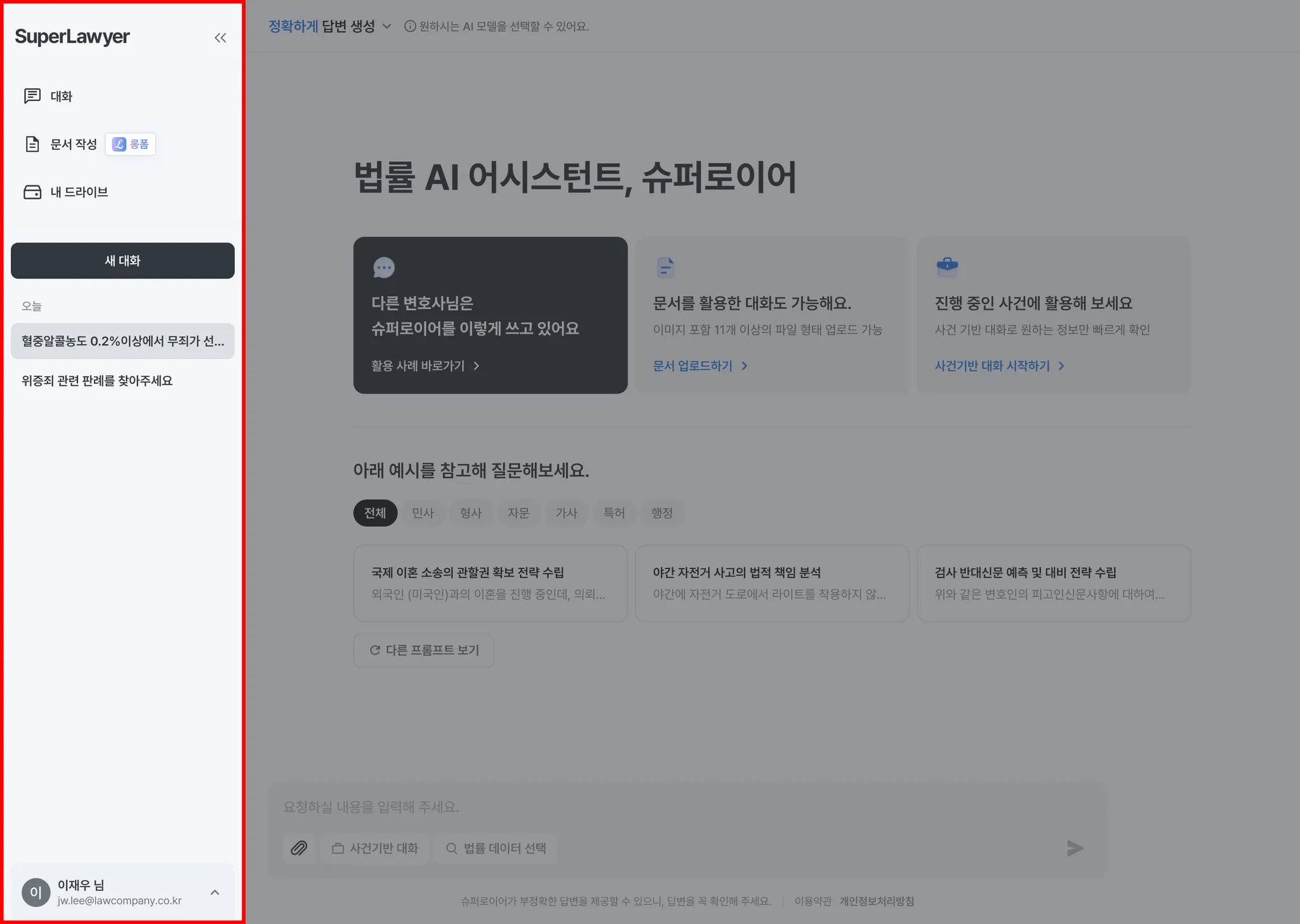Image resolution: width=1300 pixels, height=924 pixels.
Task: Toggle 사건기반 대화 option
Action: [x=375, y=848]
